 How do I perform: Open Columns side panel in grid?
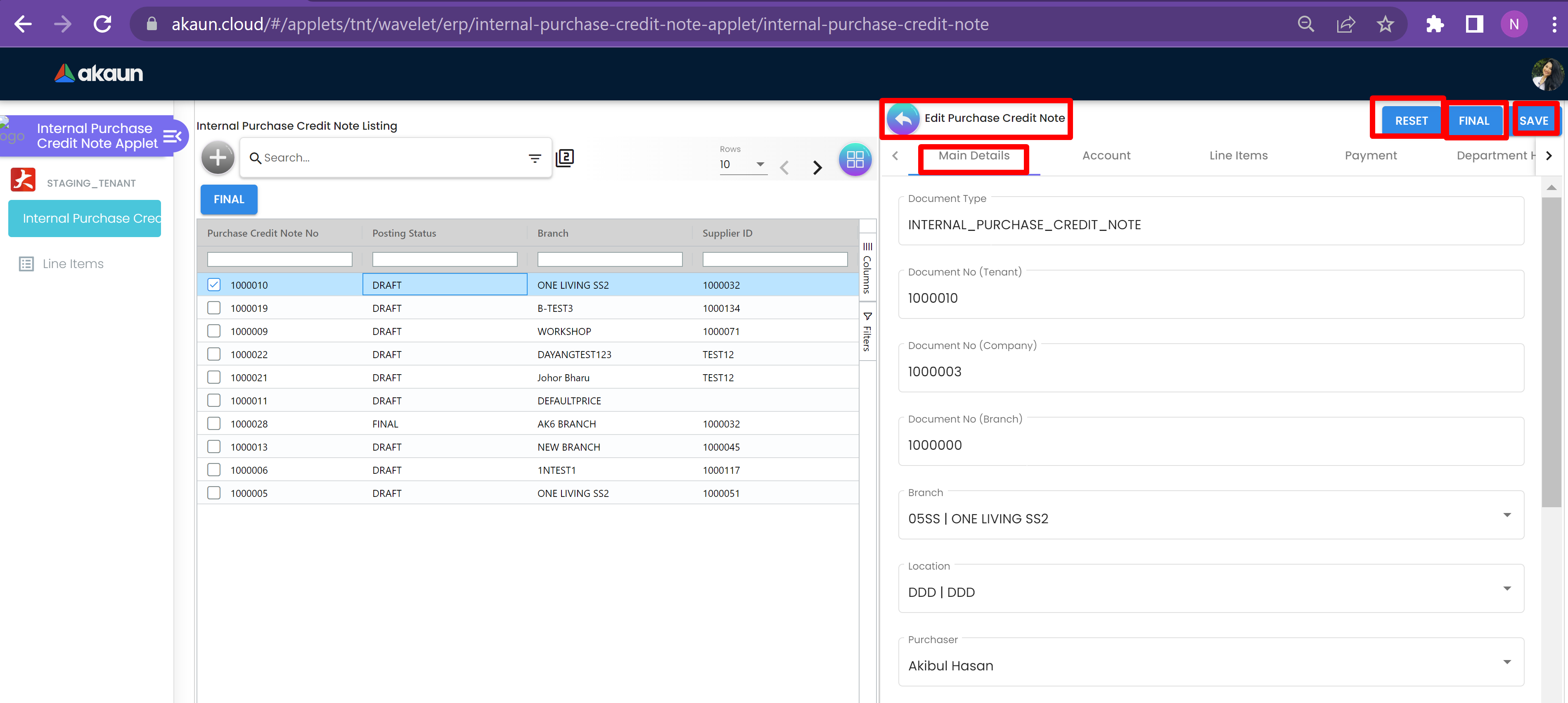867,267
